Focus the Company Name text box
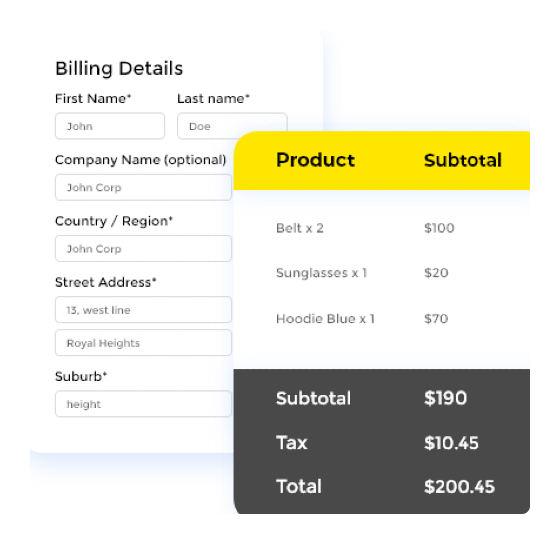 pos(143,188)
